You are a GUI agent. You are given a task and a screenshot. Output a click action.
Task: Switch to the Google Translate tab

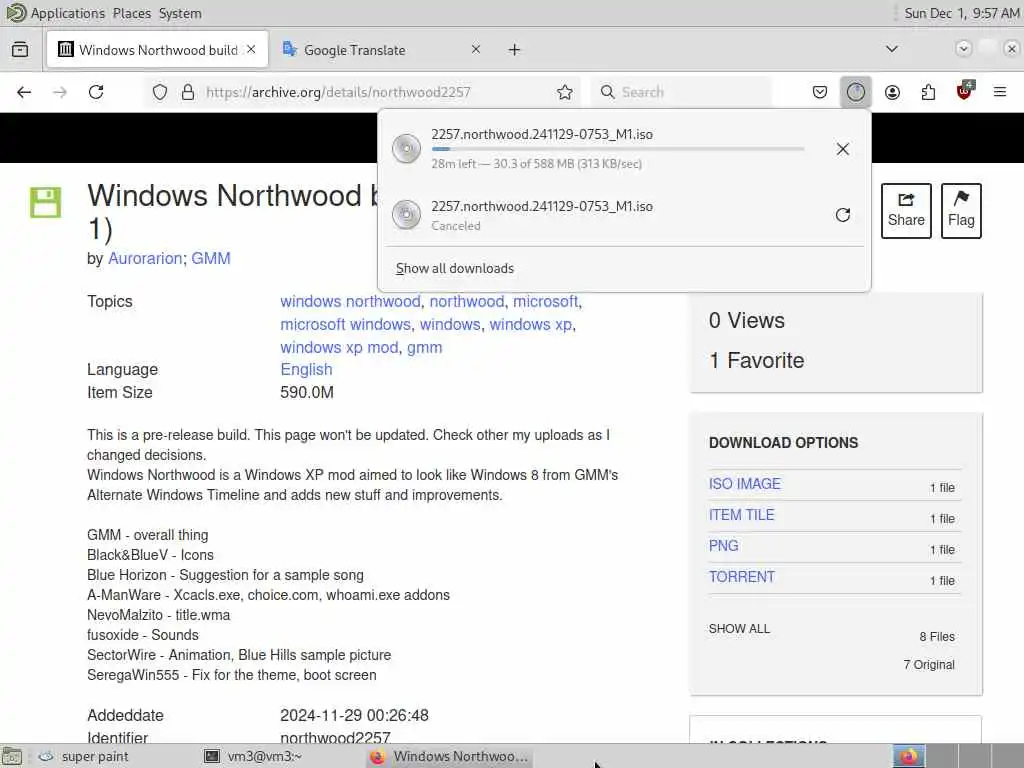coord(382,50)
